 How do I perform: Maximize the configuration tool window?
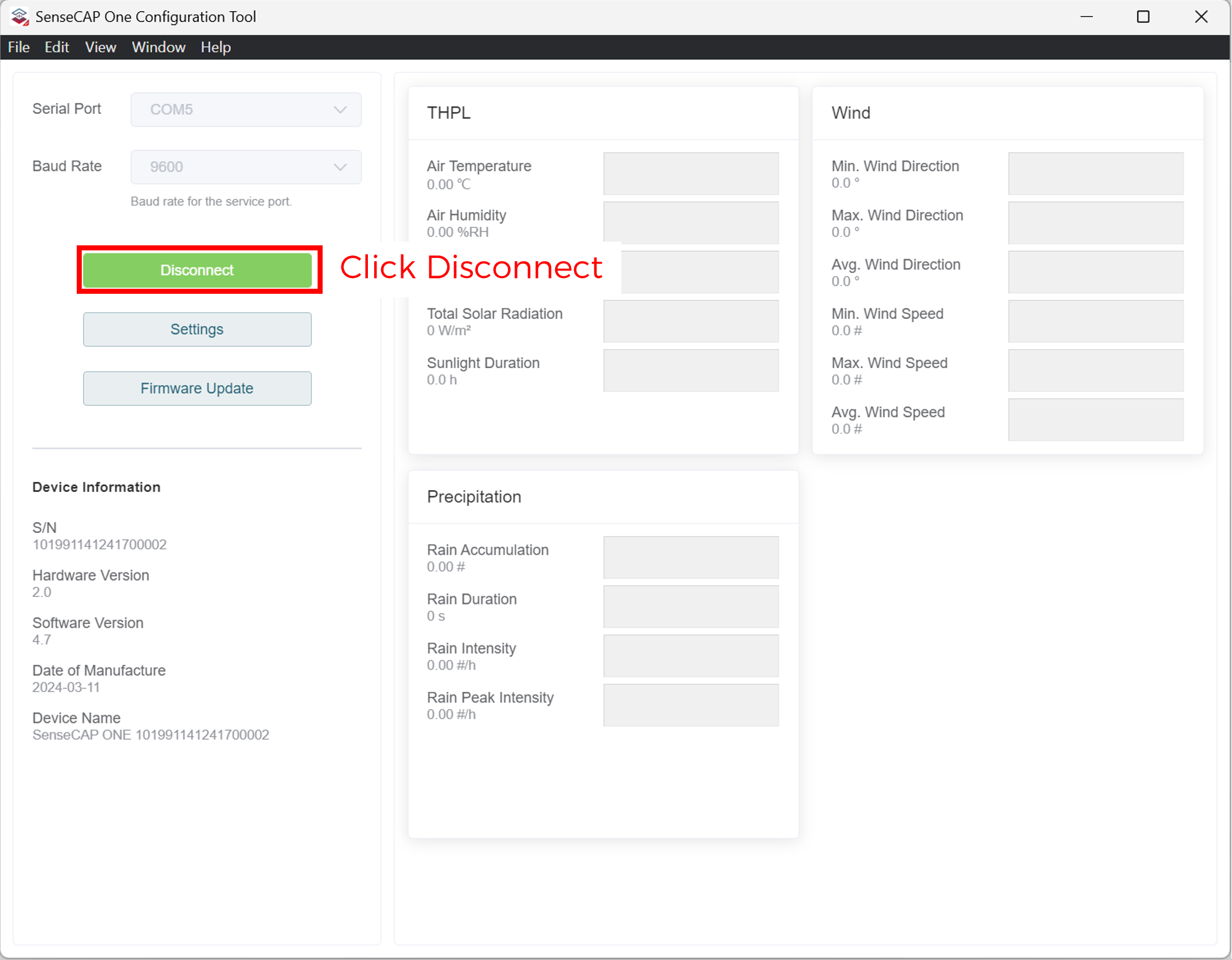(1143, 17)
